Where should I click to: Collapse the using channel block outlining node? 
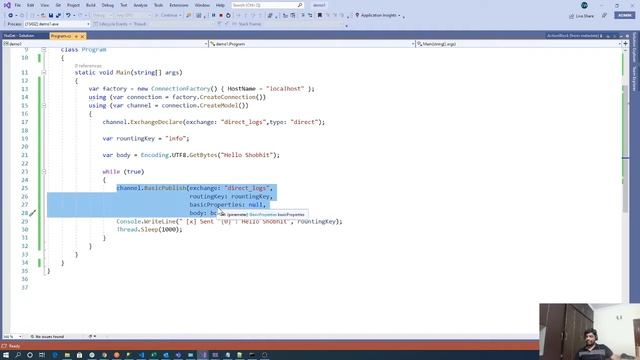(x=44, y=105)
